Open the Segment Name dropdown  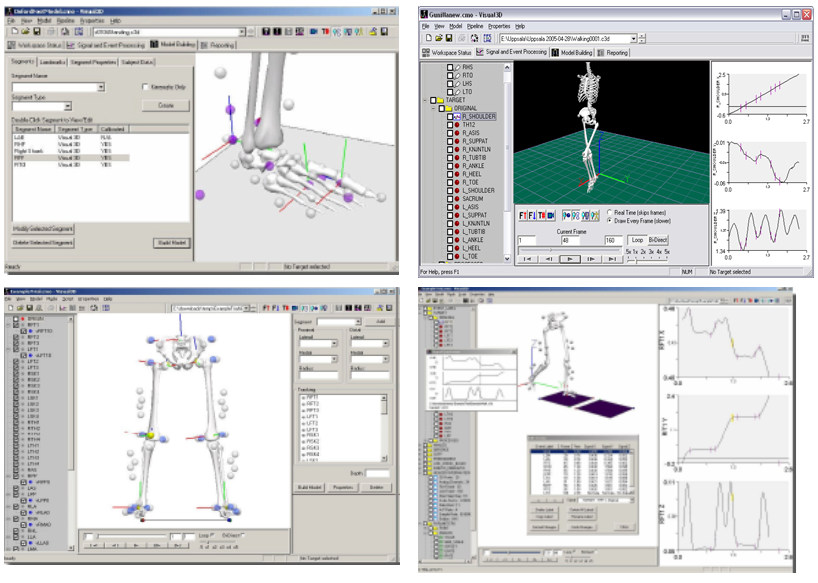(x=101, y=88)
